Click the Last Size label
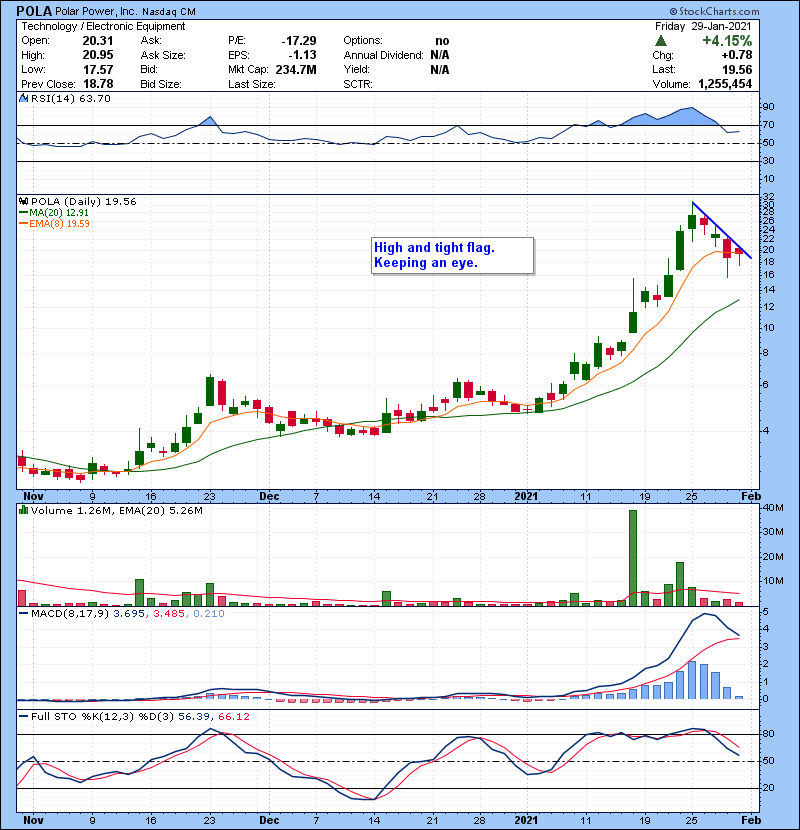 251,84
